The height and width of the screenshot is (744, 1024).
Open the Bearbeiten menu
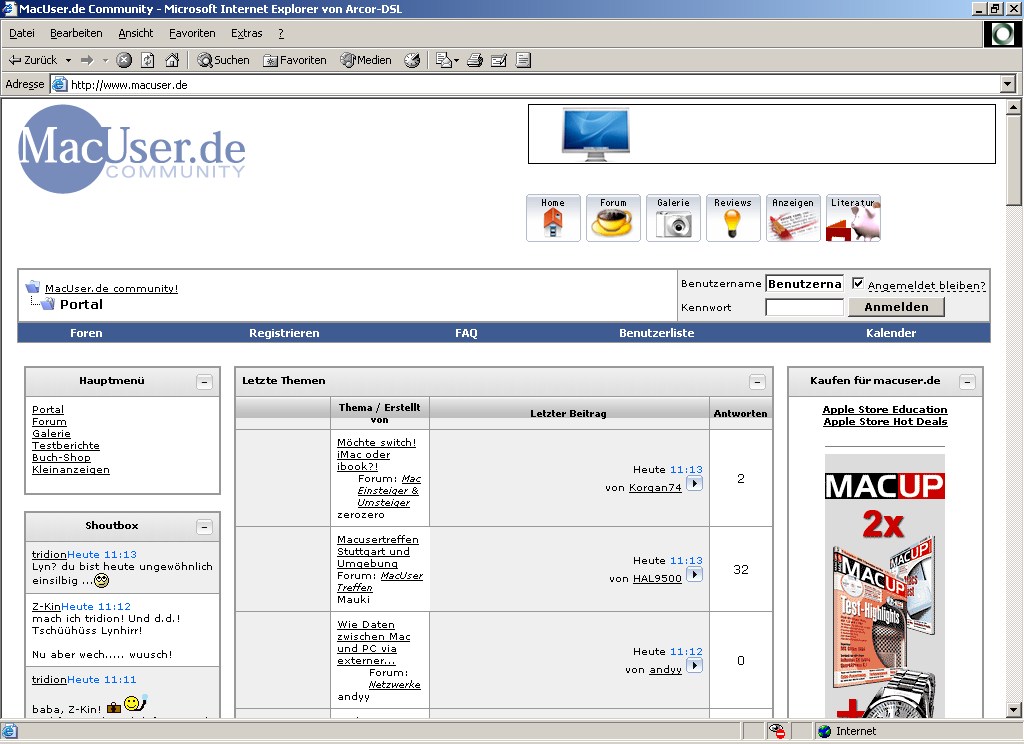pos(76,33)
